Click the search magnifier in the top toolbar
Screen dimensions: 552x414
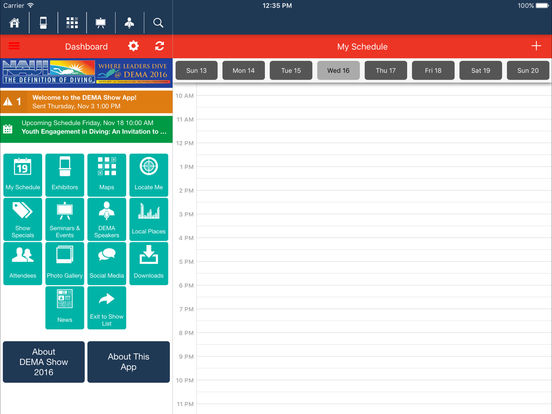(158, 23)
